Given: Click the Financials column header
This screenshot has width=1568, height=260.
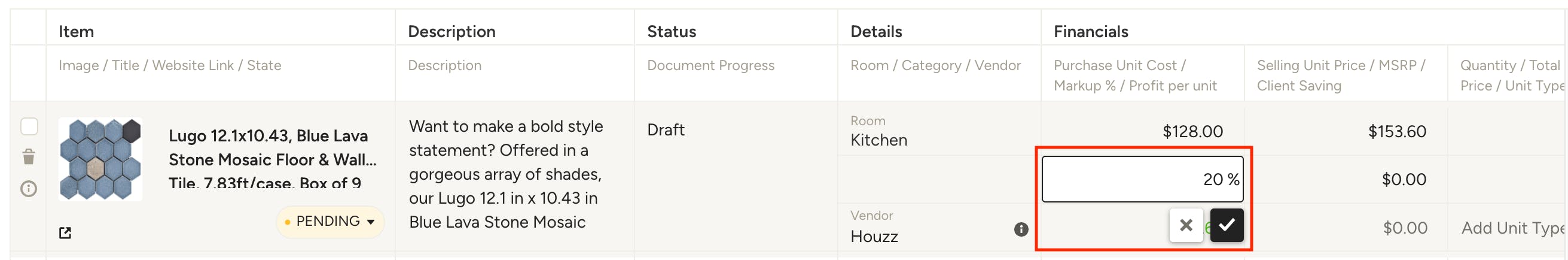Looking at the screenshot, I should [1090, 32].
